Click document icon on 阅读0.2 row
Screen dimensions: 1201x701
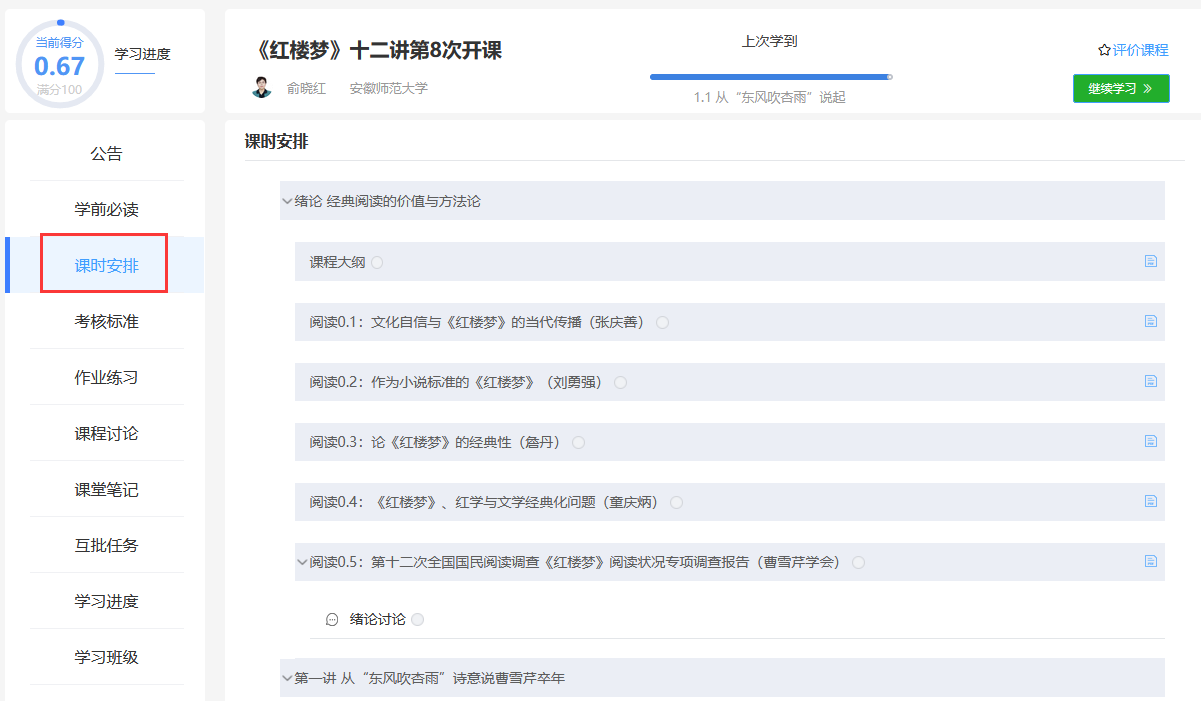1150,381
